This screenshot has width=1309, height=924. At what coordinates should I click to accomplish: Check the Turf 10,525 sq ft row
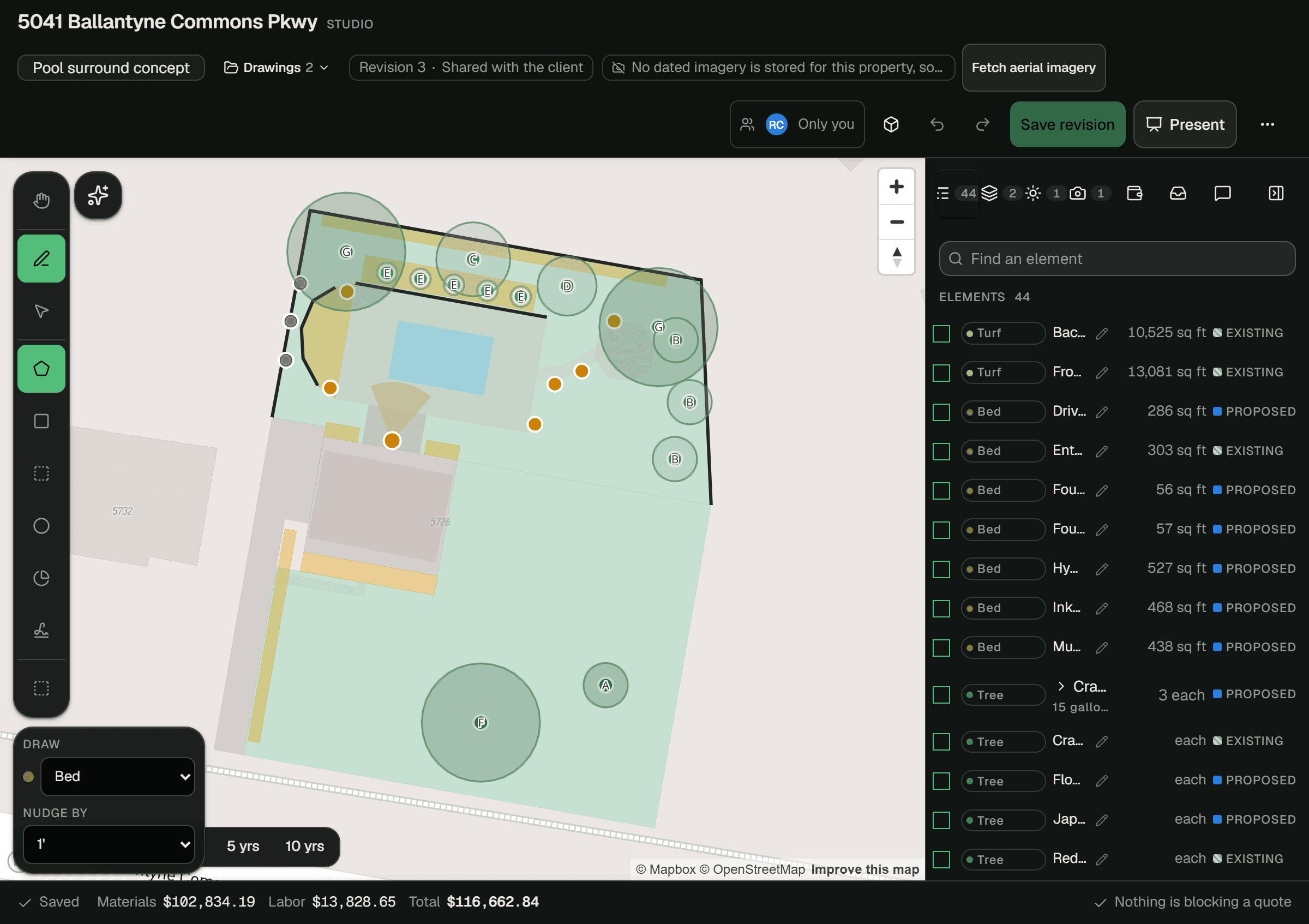[x=941, y=333]
